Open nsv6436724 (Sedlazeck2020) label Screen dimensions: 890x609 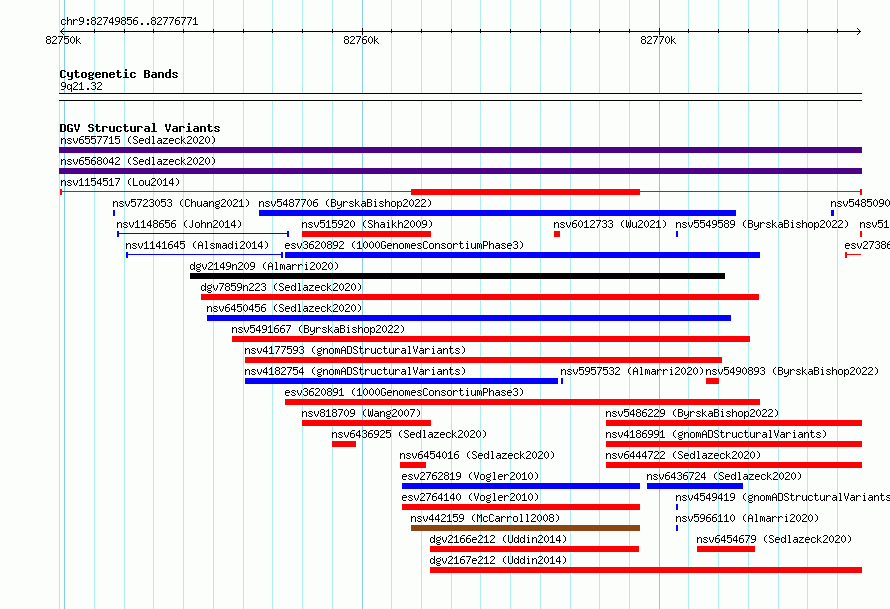[724, 476]
